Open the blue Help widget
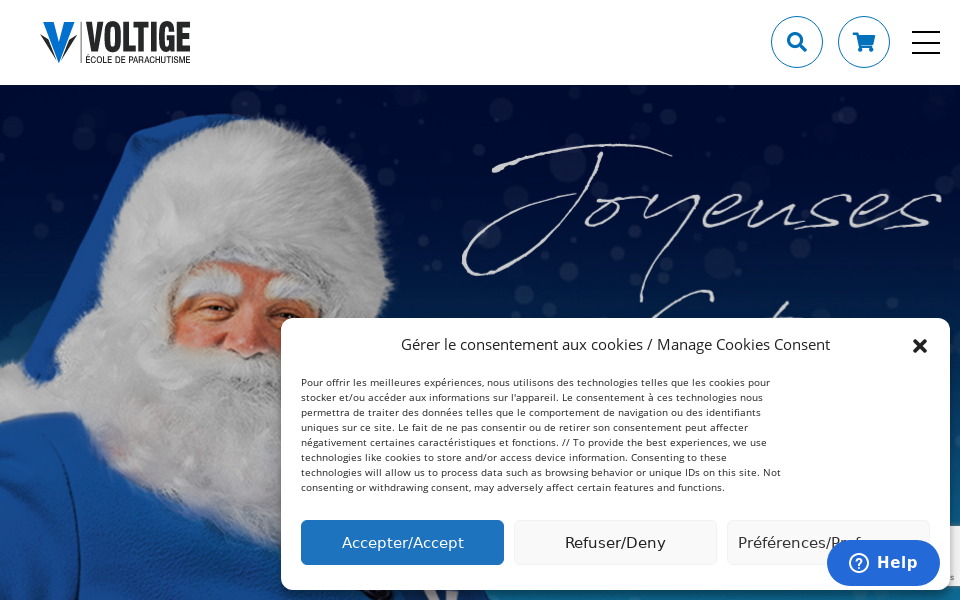 883,563
